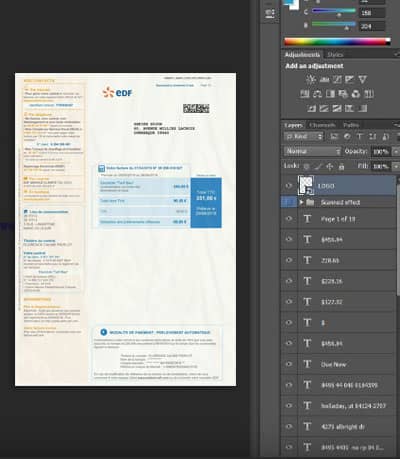Viewport: 400px width, 459px height.
Task: Add an Invert adjustment
Action: (x=311, y=108)
